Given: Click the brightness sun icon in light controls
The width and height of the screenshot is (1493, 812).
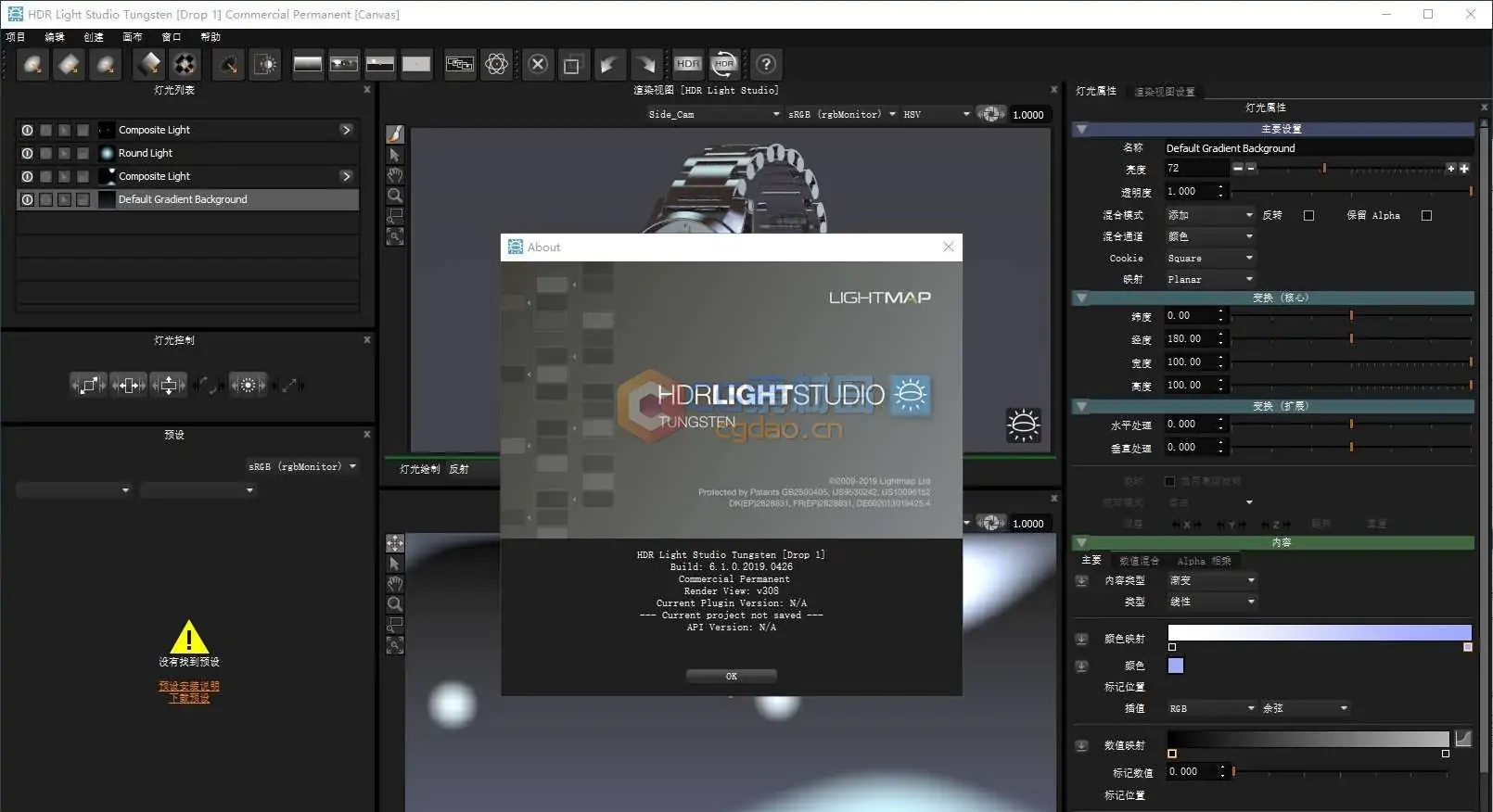Looking at the screenshot, I should tap(248, 385).
